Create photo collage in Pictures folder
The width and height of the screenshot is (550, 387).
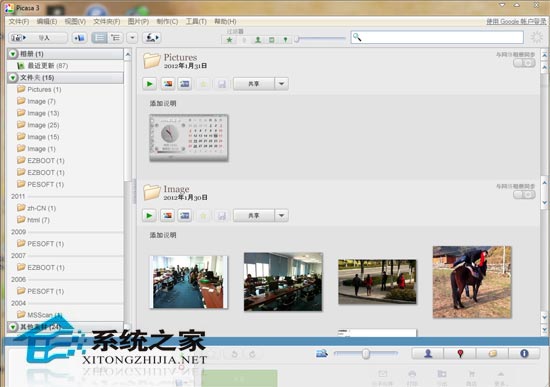point(168,84)
